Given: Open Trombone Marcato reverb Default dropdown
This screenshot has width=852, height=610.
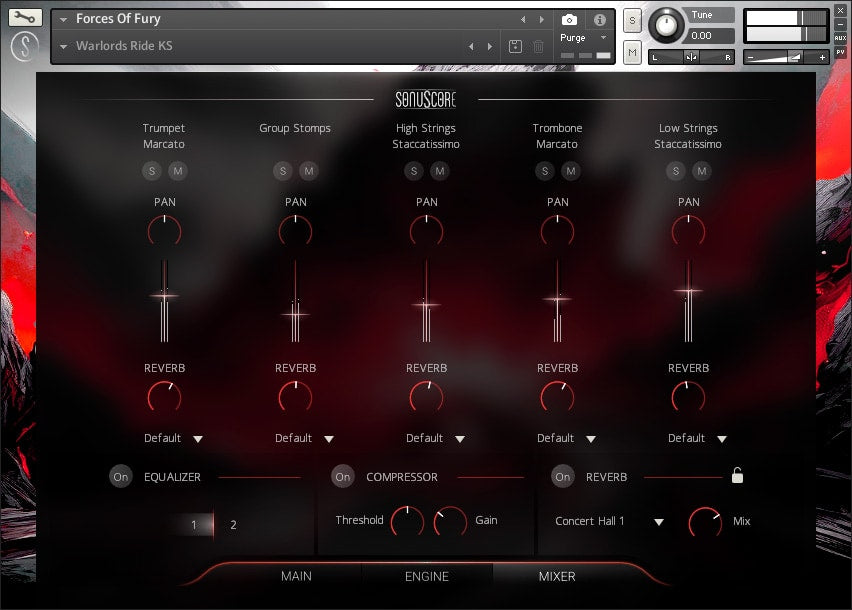Looking at the screenshot, I should pos(566,438).
